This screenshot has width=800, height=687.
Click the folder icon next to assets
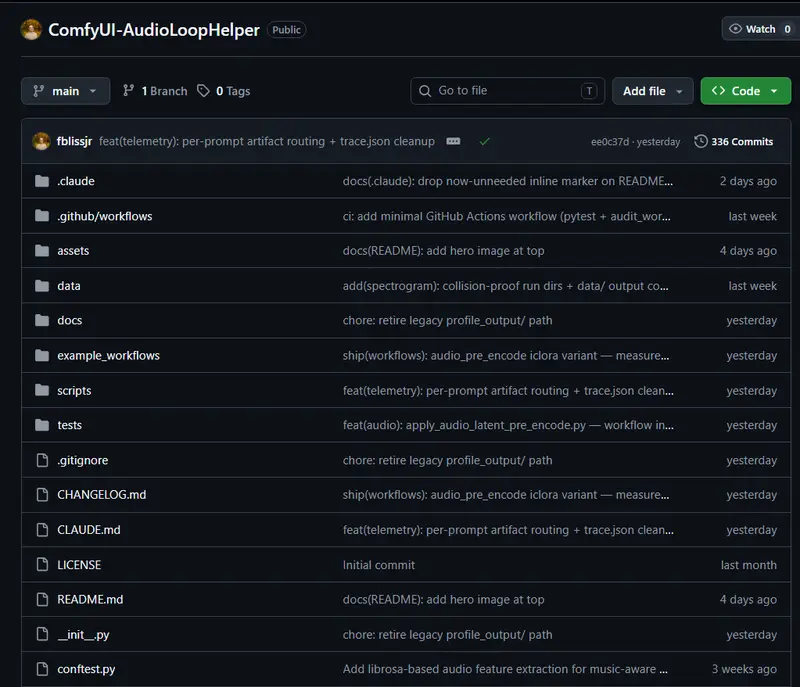[42, 251]
